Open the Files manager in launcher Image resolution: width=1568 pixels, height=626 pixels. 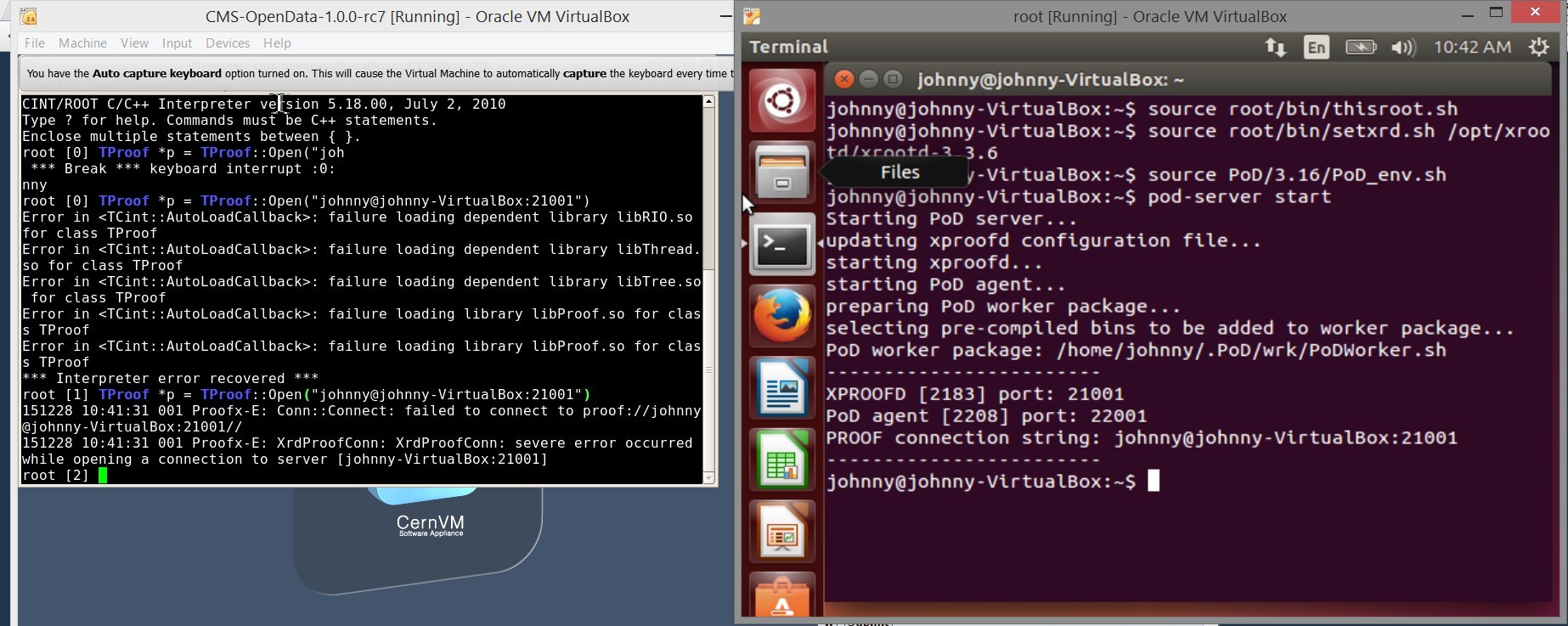781,172
